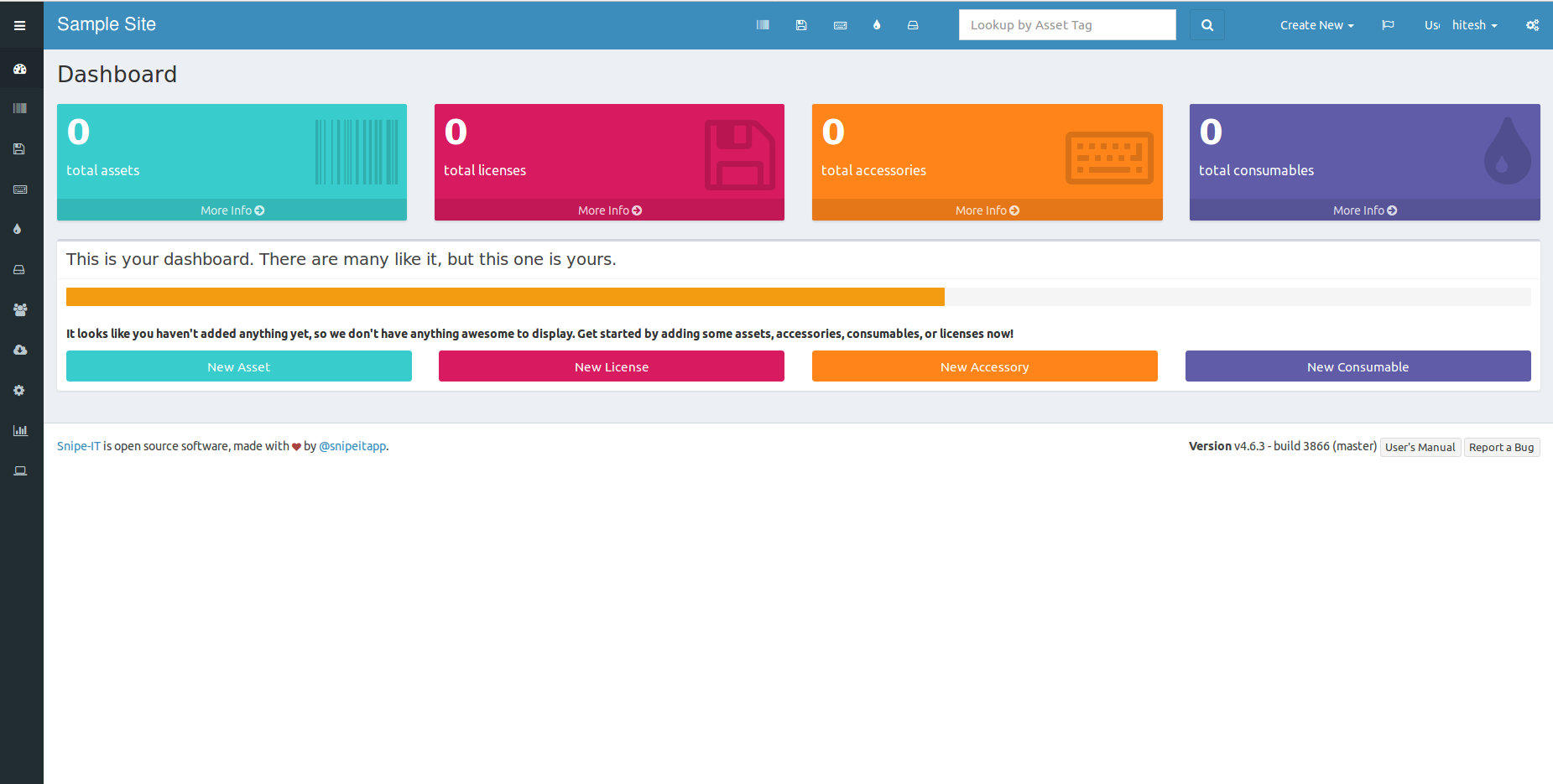The image size is (1553, 784).
Task: Open Assets via the sidebar barcode icon
Action: click(20, 108)
